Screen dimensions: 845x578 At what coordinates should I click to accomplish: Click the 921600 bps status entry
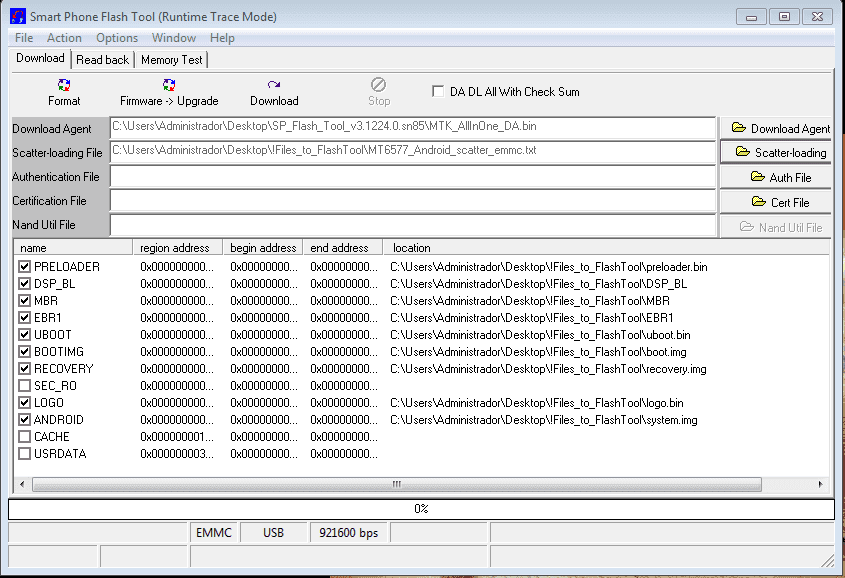pos(349,533)
